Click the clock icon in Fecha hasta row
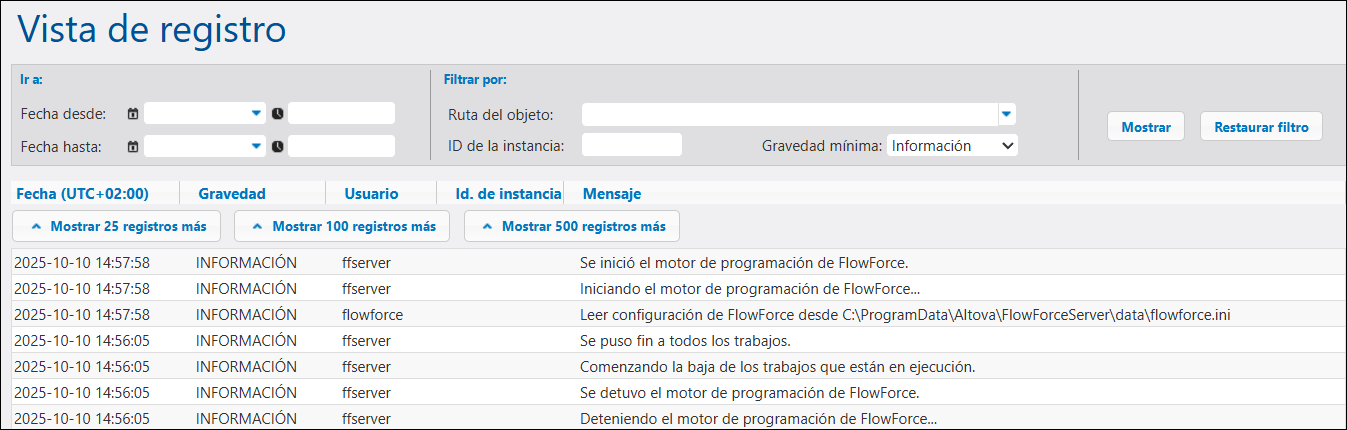This screenshot has width=1347, height=430. click(x=277, y=147)
